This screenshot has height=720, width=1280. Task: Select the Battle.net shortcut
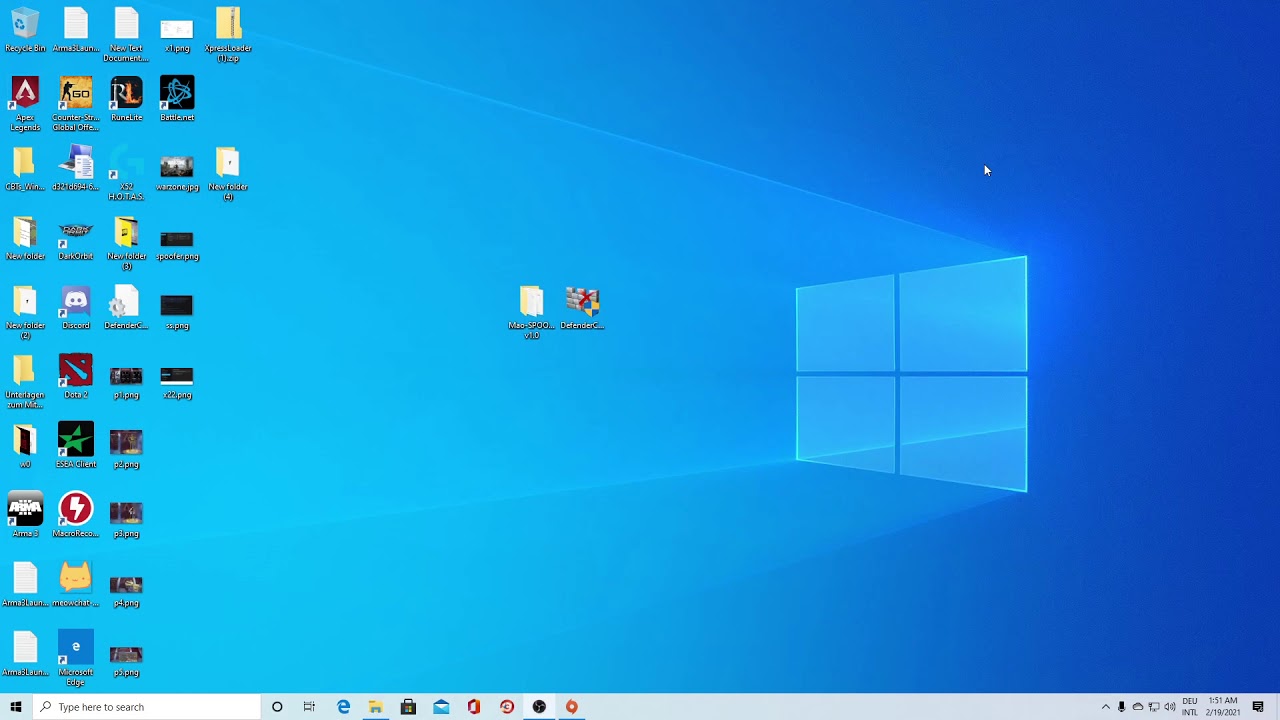point(177,99)
